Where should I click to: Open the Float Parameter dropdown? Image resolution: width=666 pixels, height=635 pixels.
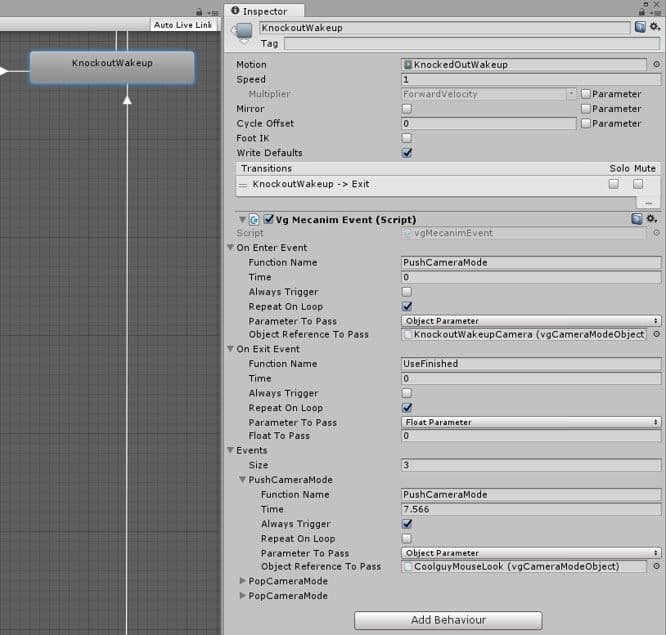click(531, 422)
